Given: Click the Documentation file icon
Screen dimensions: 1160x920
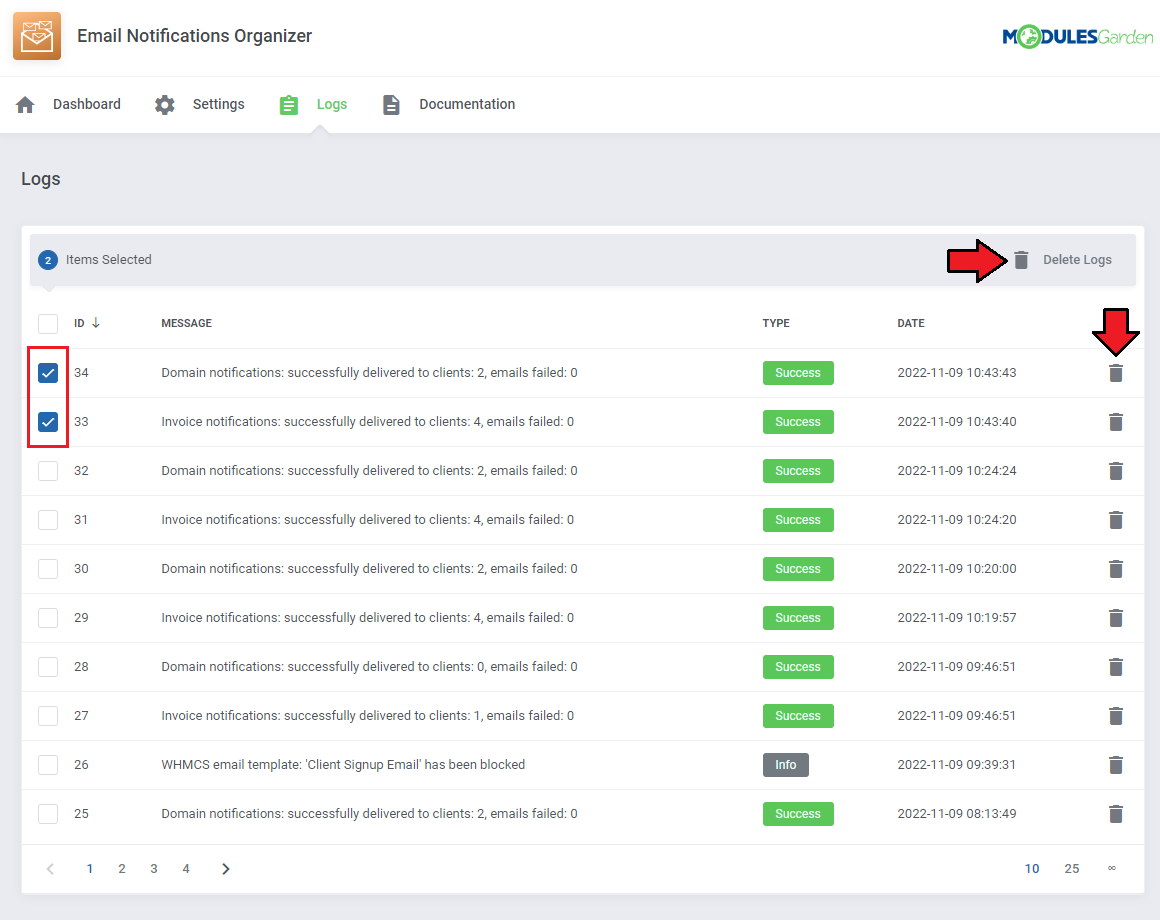Looking at the screenshot, I should 391,105.
